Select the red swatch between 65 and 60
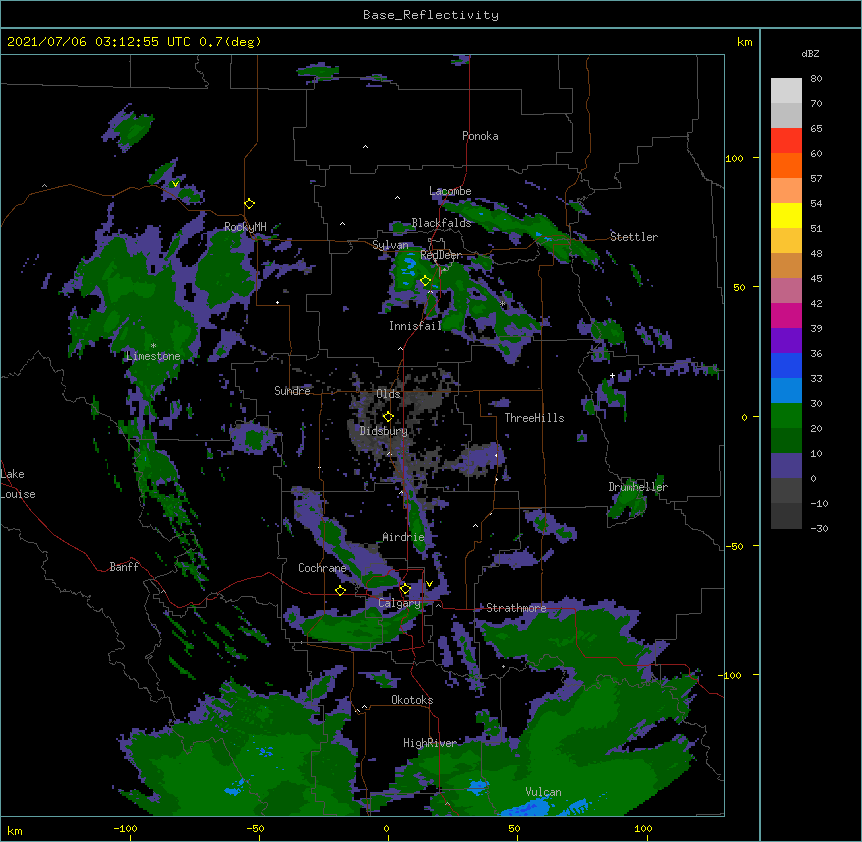Image resolution: width=862 pixels, height=842 pixels. point(786,141)
